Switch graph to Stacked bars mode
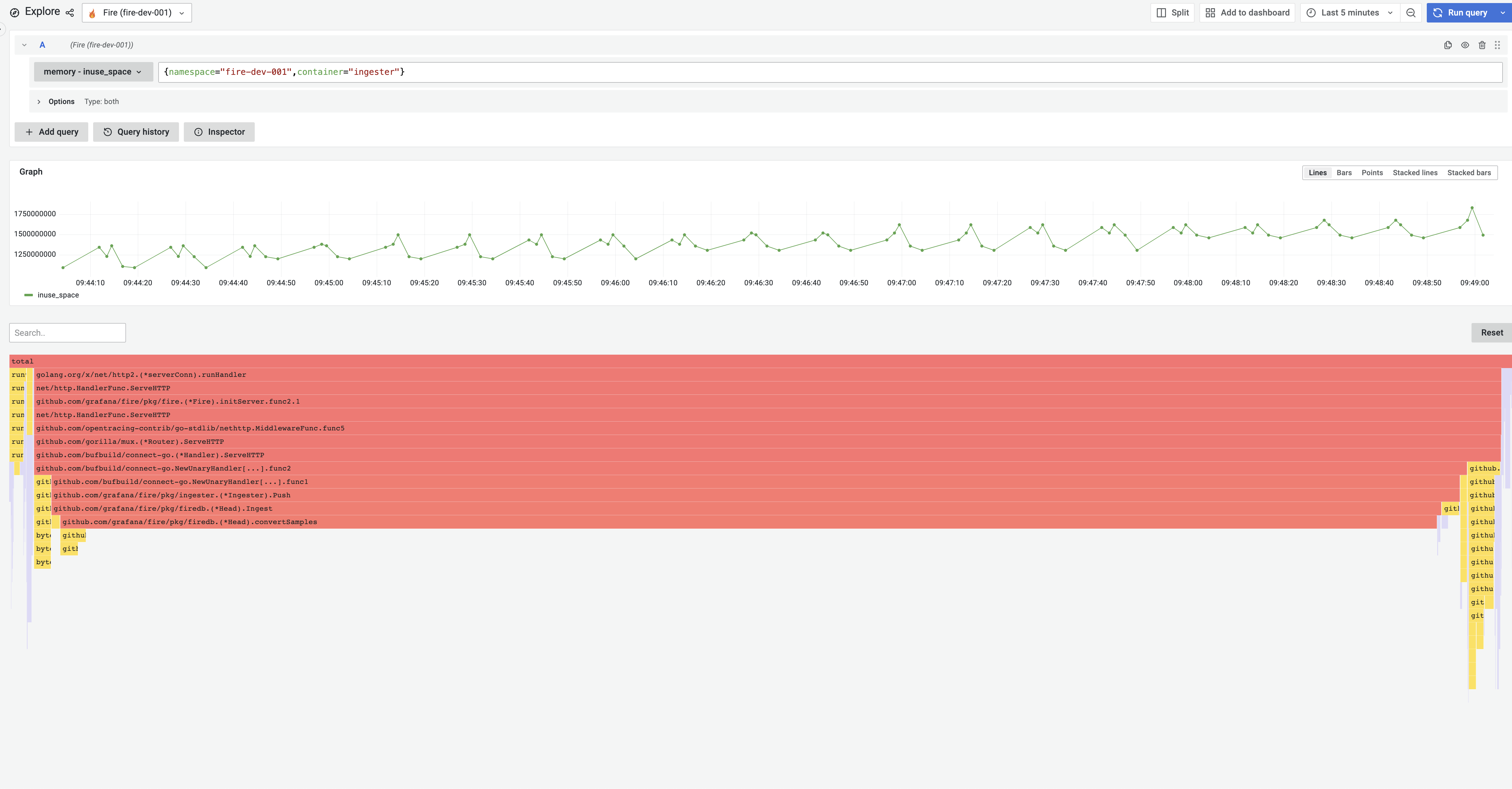 click(1469, 172)
